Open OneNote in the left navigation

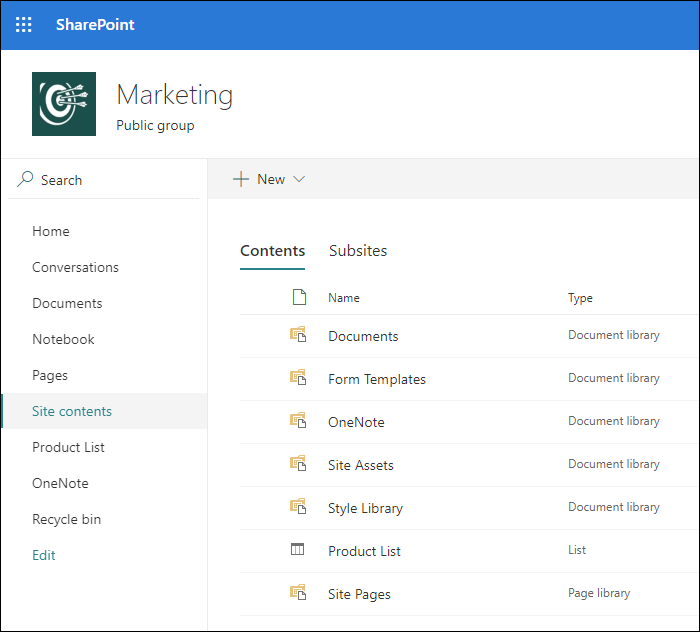(60, 483)
